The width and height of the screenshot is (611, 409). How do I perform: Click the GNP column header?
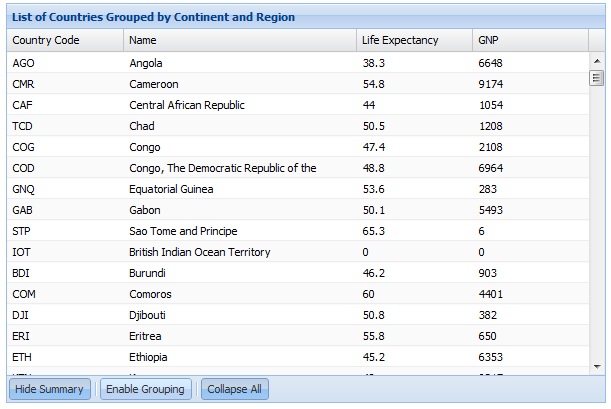530,40
